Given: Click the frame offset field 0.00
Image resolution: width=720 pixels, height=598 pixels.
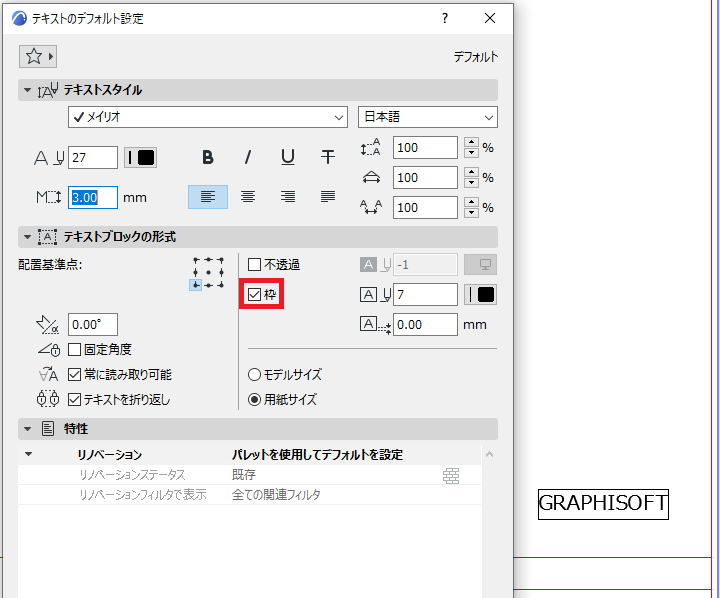Looking at the screenshot, I should (x=425, y=325).
